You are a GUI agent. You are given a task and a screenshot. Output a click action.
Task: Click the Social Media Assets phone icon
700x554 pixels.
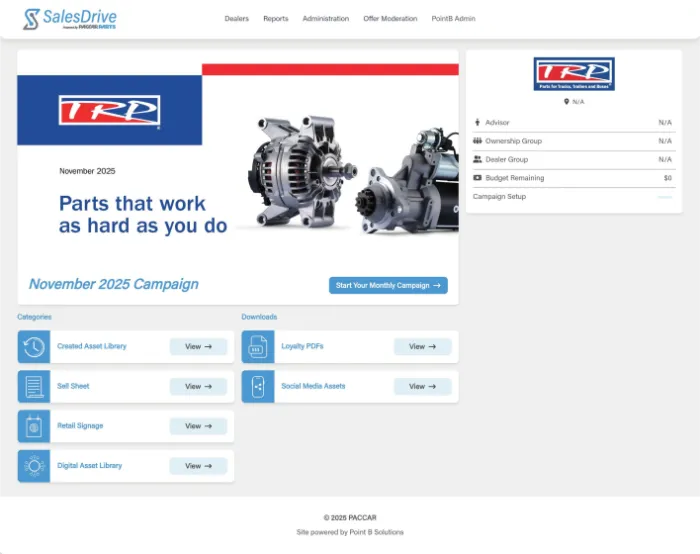click(x=258, y=387)
